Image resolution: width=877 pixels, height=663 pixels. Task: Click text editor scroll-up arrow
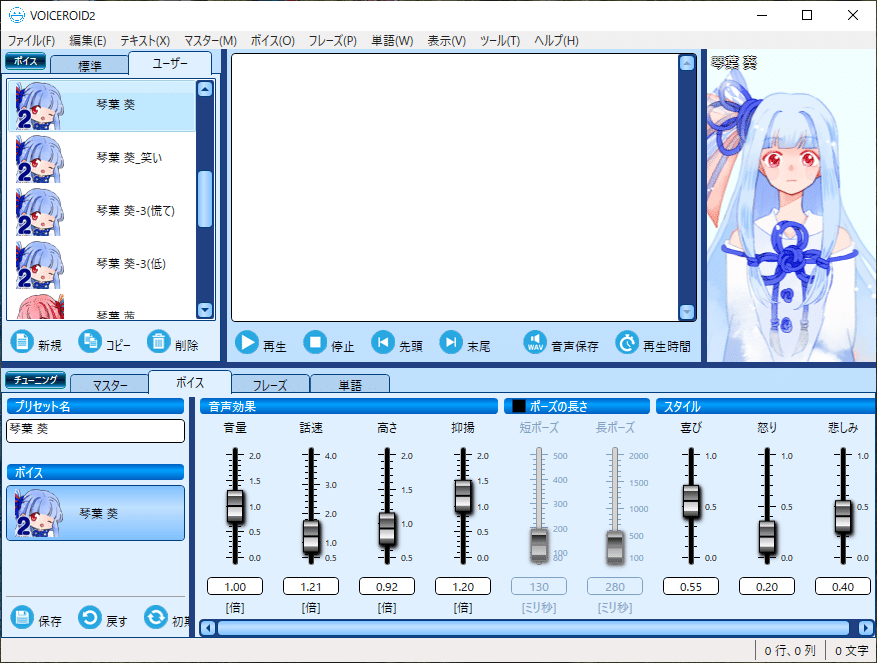[687, 63]
